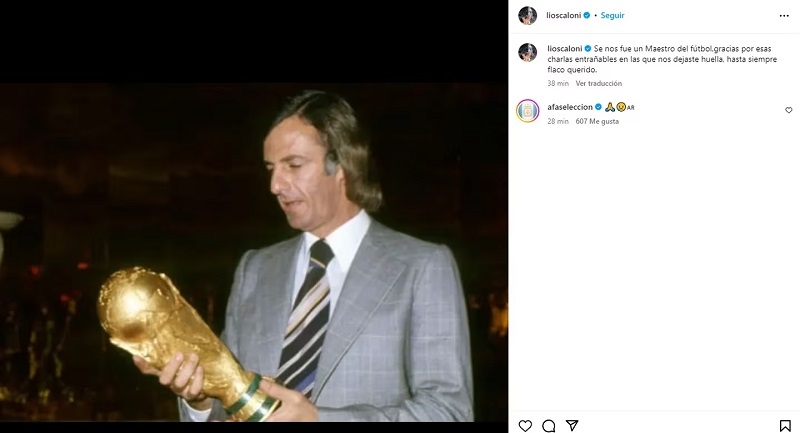Click the verified badge beside afaseleccion
Screen dimensions: 800x433
598,106
